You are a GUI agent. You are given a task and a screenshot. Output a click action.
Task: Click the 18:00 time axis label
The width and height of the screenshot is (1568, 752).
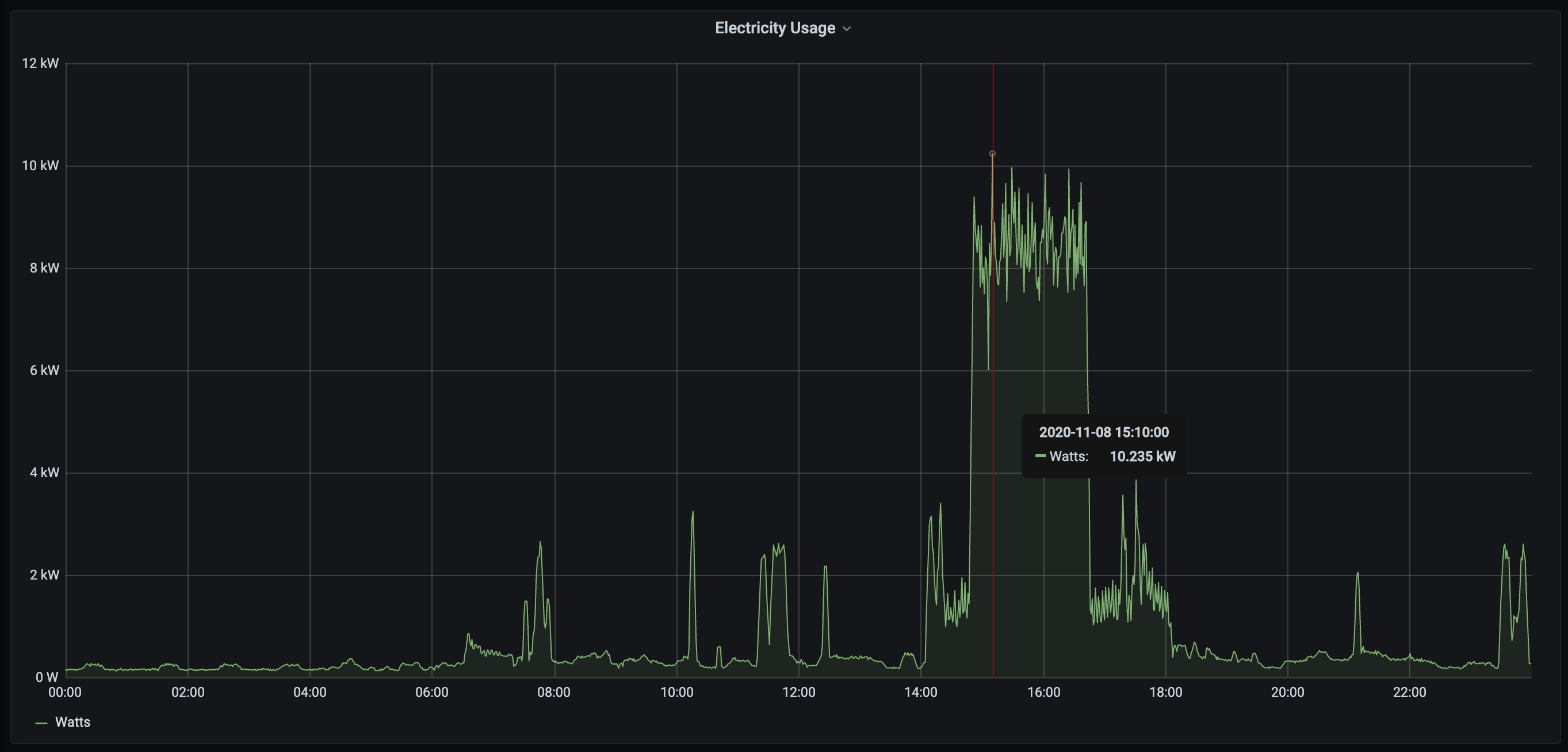point(1166,692)
